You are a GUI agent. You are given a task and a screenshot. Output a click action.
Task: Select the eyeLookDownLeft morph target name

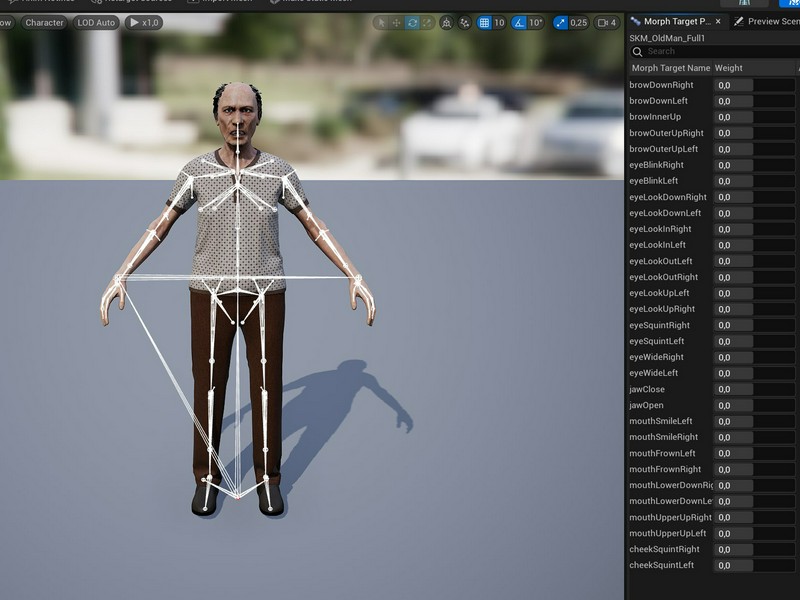click(x=665, y=213)
